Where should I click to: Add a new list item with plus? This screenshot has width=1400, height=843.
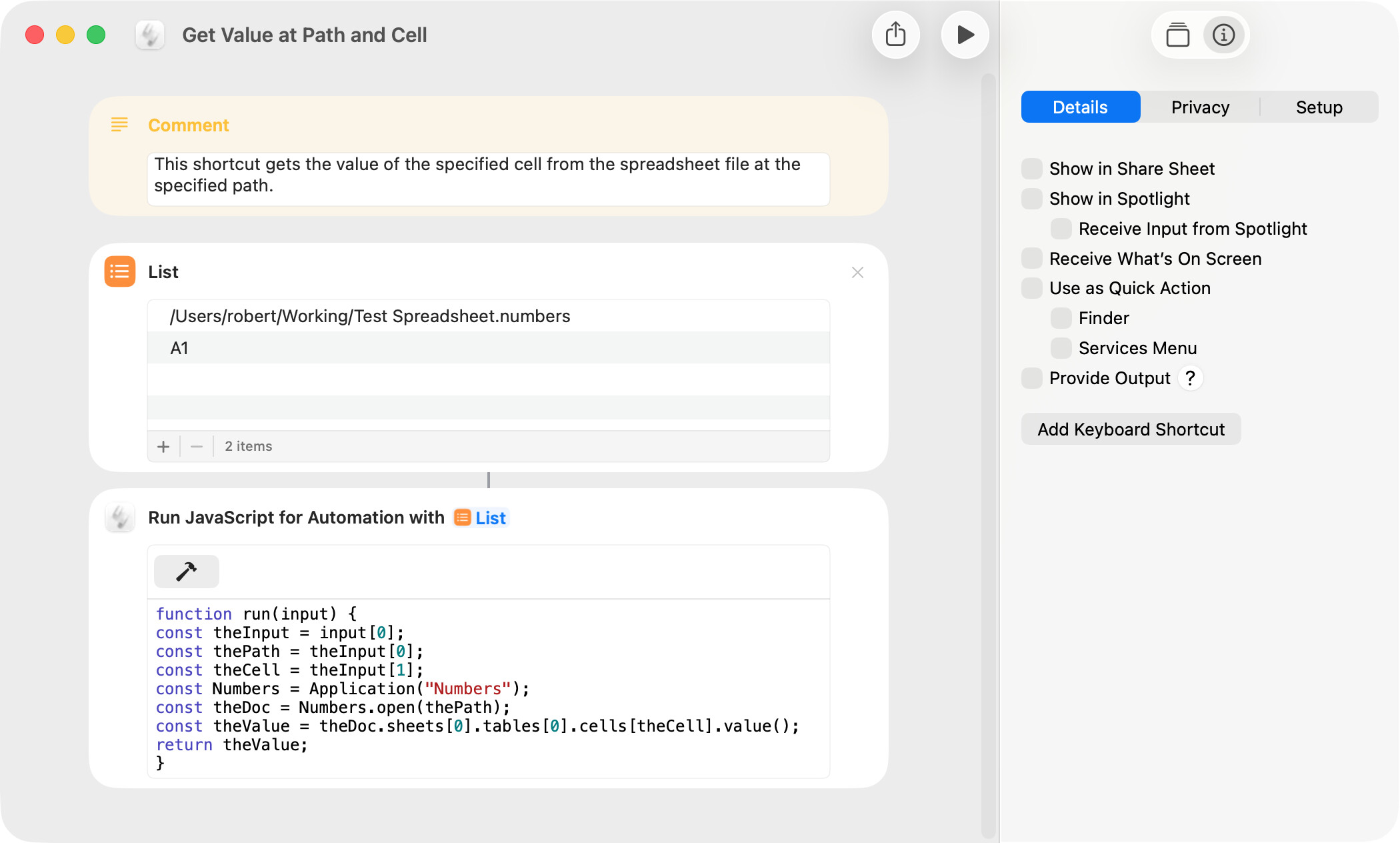click(163, 446)
